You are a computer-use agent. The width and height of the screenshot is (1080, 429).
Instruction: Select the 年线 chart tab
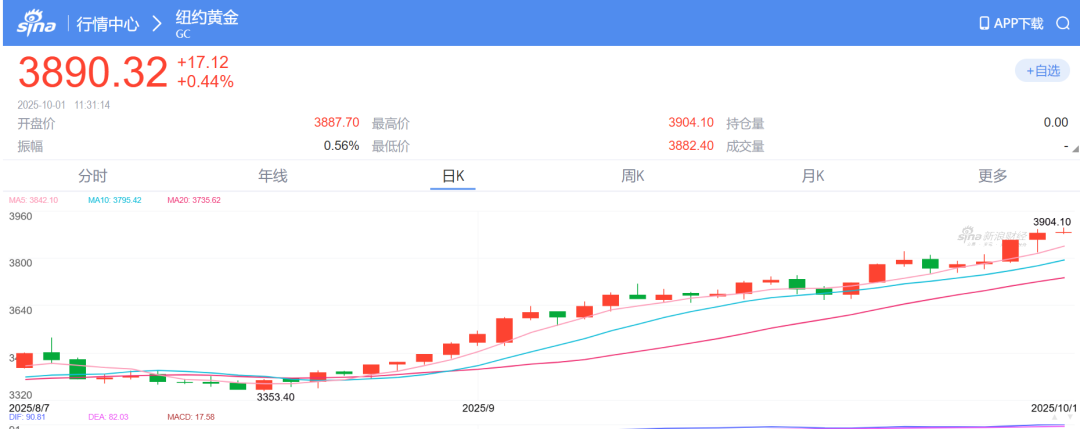pos(272,176)
